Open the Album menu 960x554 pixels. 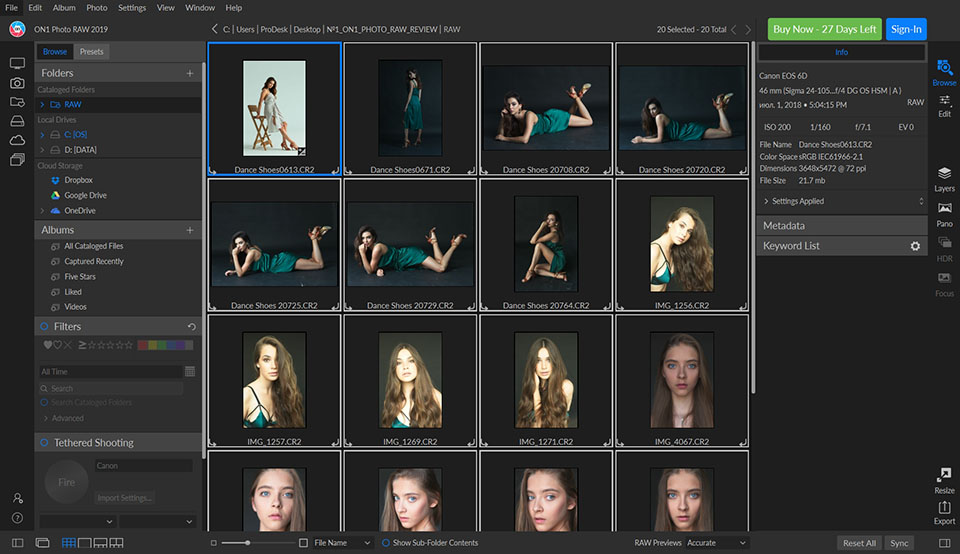point(64,8)
